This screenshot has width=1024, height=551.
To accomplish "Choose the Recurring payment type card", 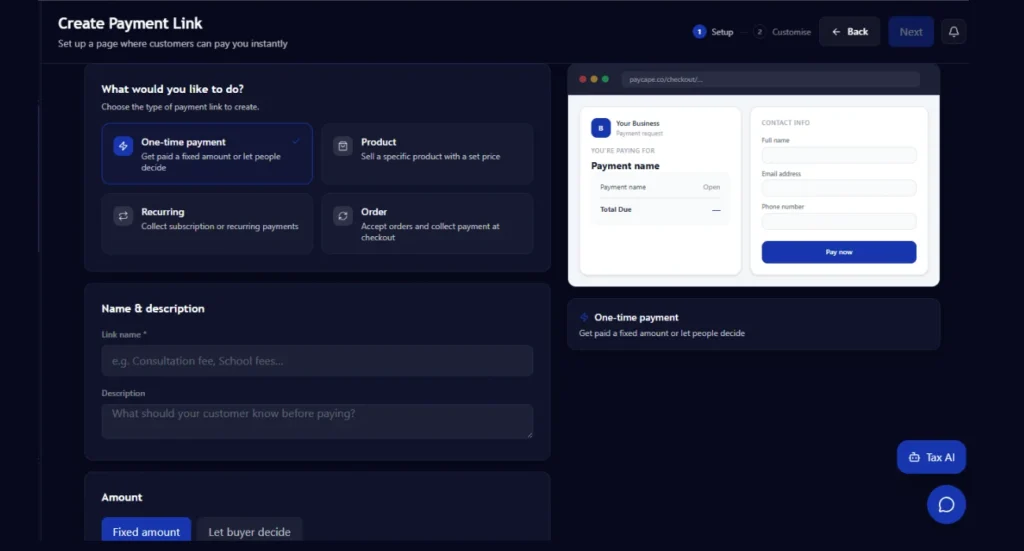I will (x=207, y=223).
